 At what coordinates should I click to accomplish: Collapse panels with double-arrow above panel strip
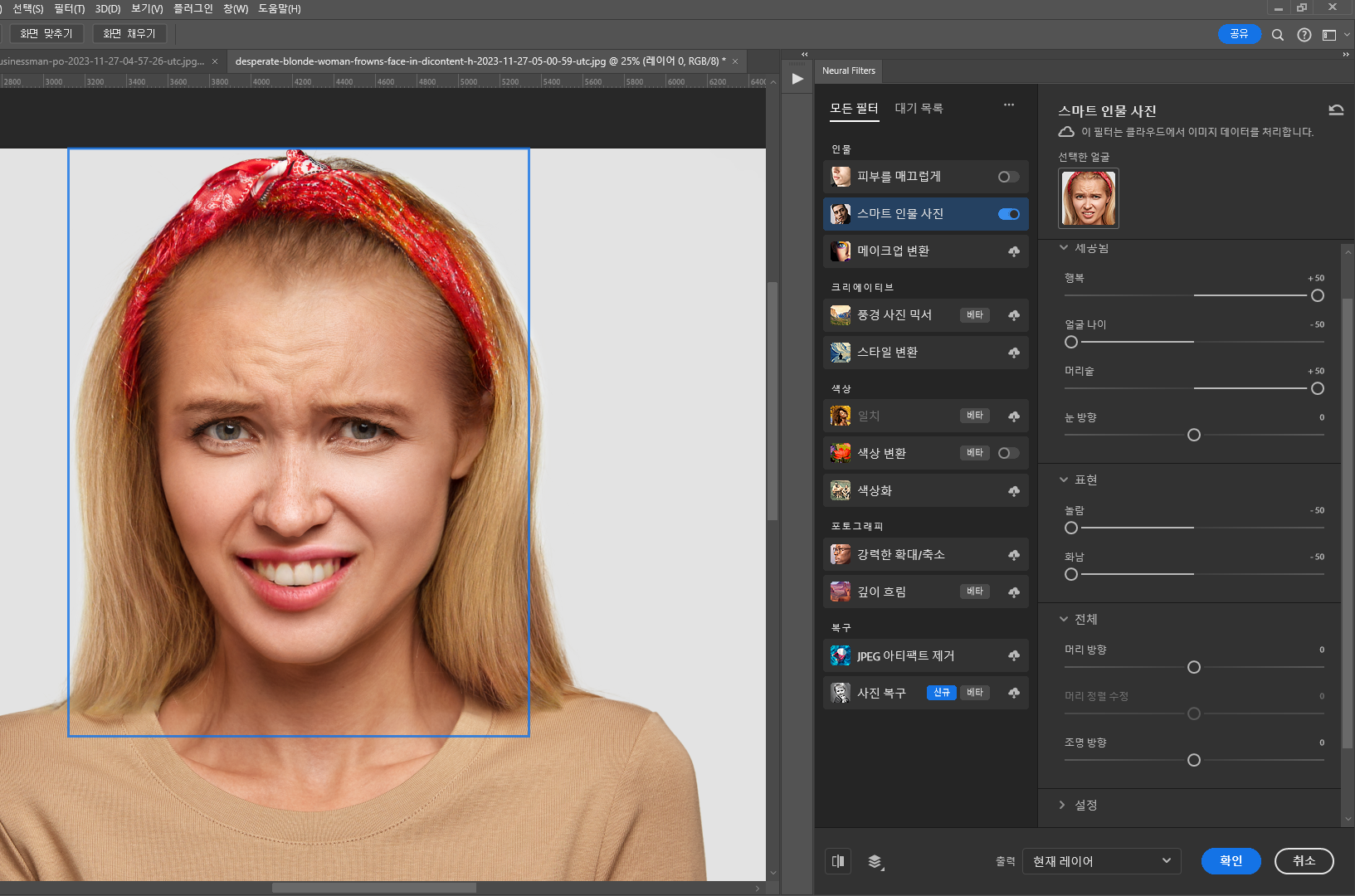804,54
